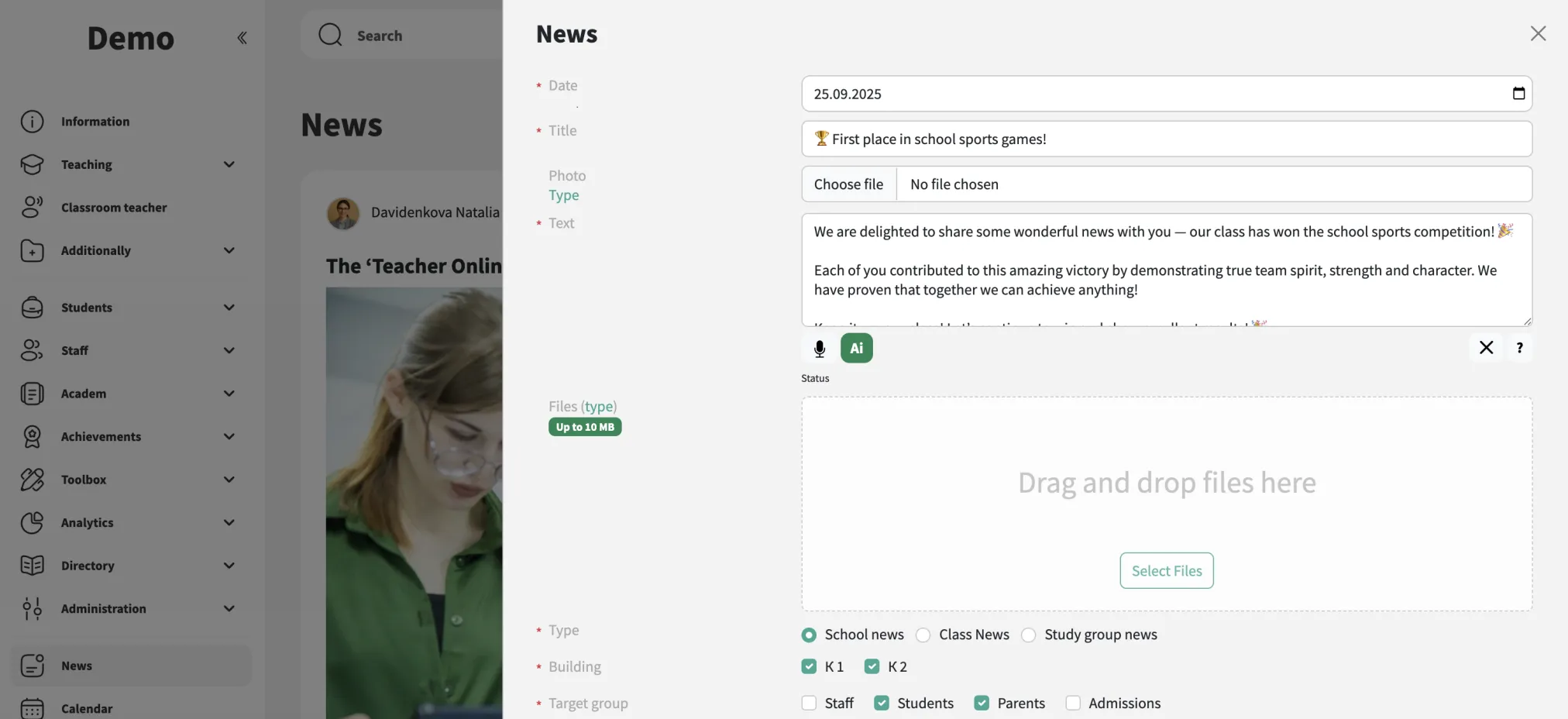The height and width of the screenshot is (719, 1568).
Task: Collapse the sidebar with double chevron icon
Action: (x=242, y=38)
